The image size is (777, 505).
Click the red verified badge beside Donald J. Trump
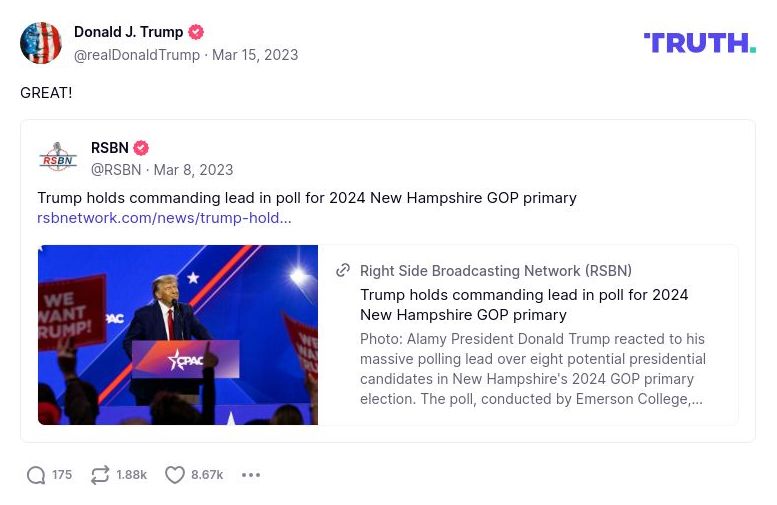click(196, 32)
